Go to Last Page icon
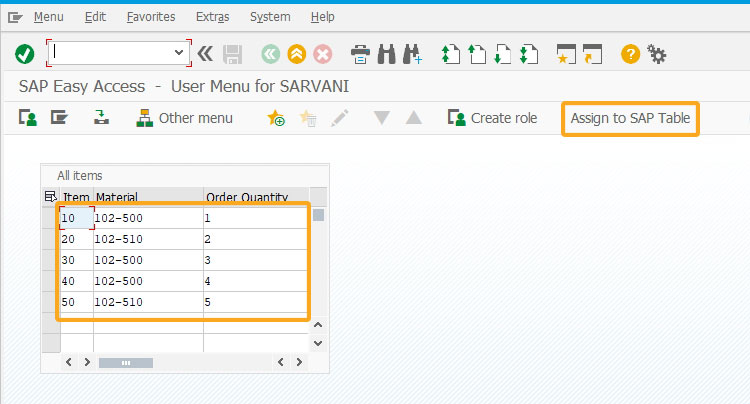The width and height of the screenshot is (750, 404). pyautogui.click(x=529, y=54)
